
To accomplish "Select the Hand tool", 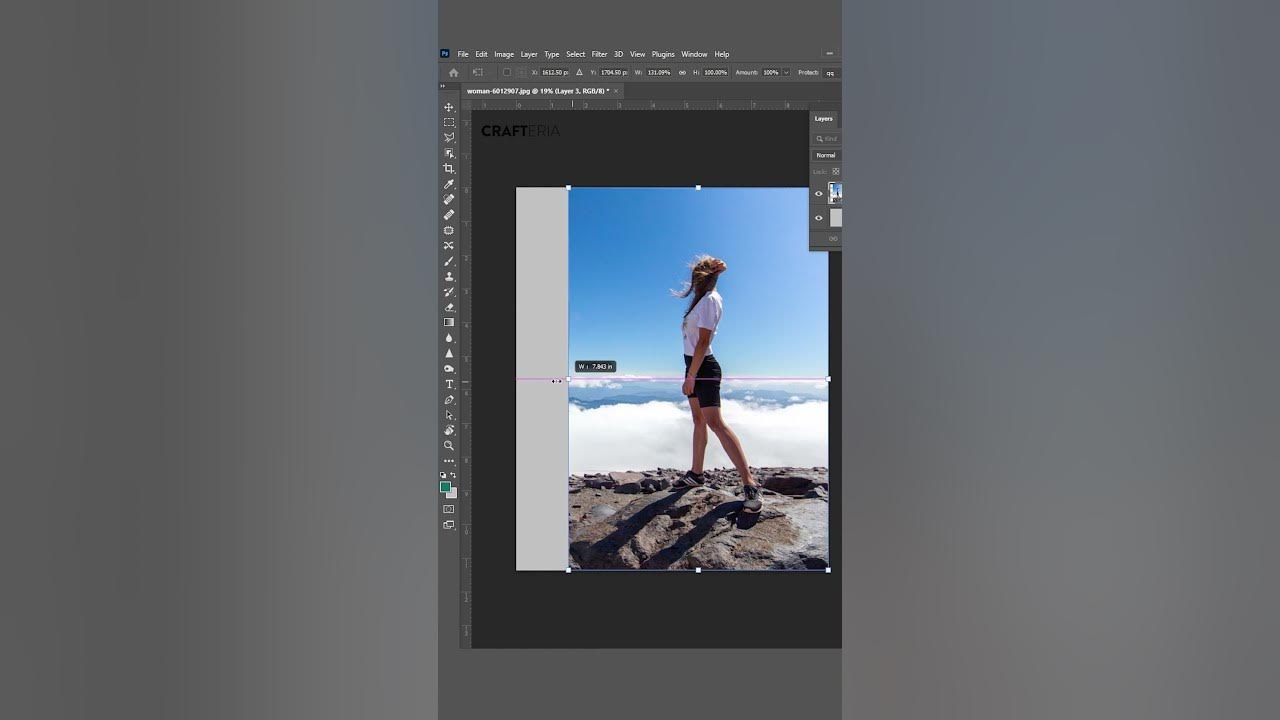I will 449,430.
